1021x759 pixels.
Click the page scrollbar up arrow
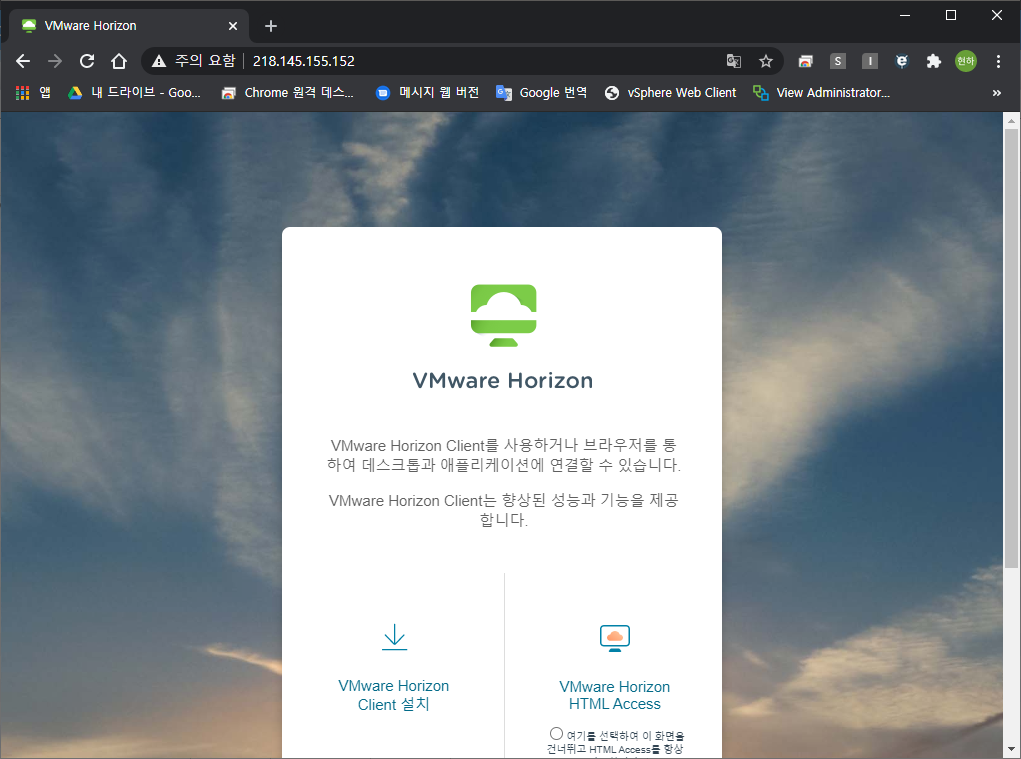click(1011, 120)
